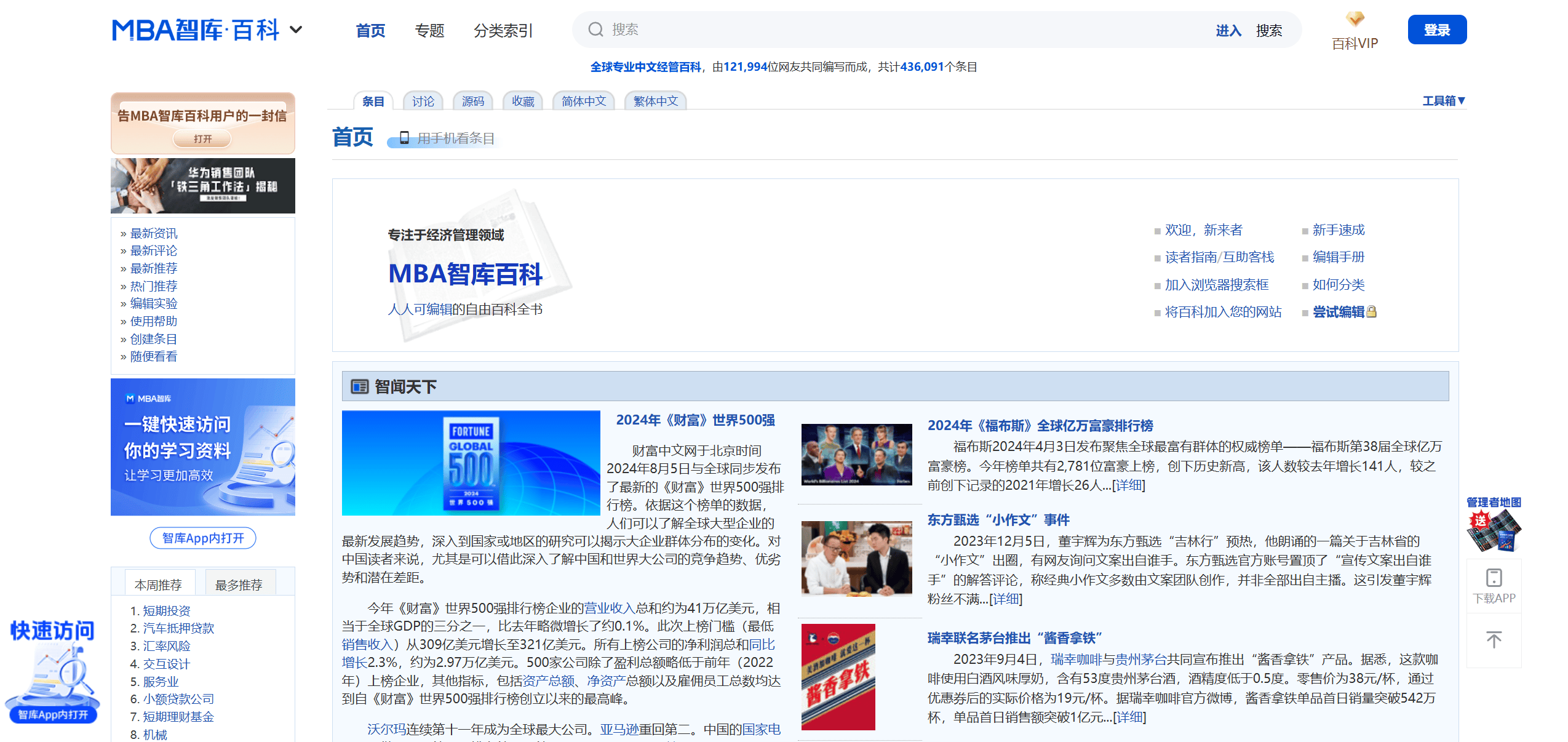The height and width of the screenshot is (742, 1568).
Task: Click the mobile phone icon beside 用手机看条目
Action: click(x=404, y=138)
